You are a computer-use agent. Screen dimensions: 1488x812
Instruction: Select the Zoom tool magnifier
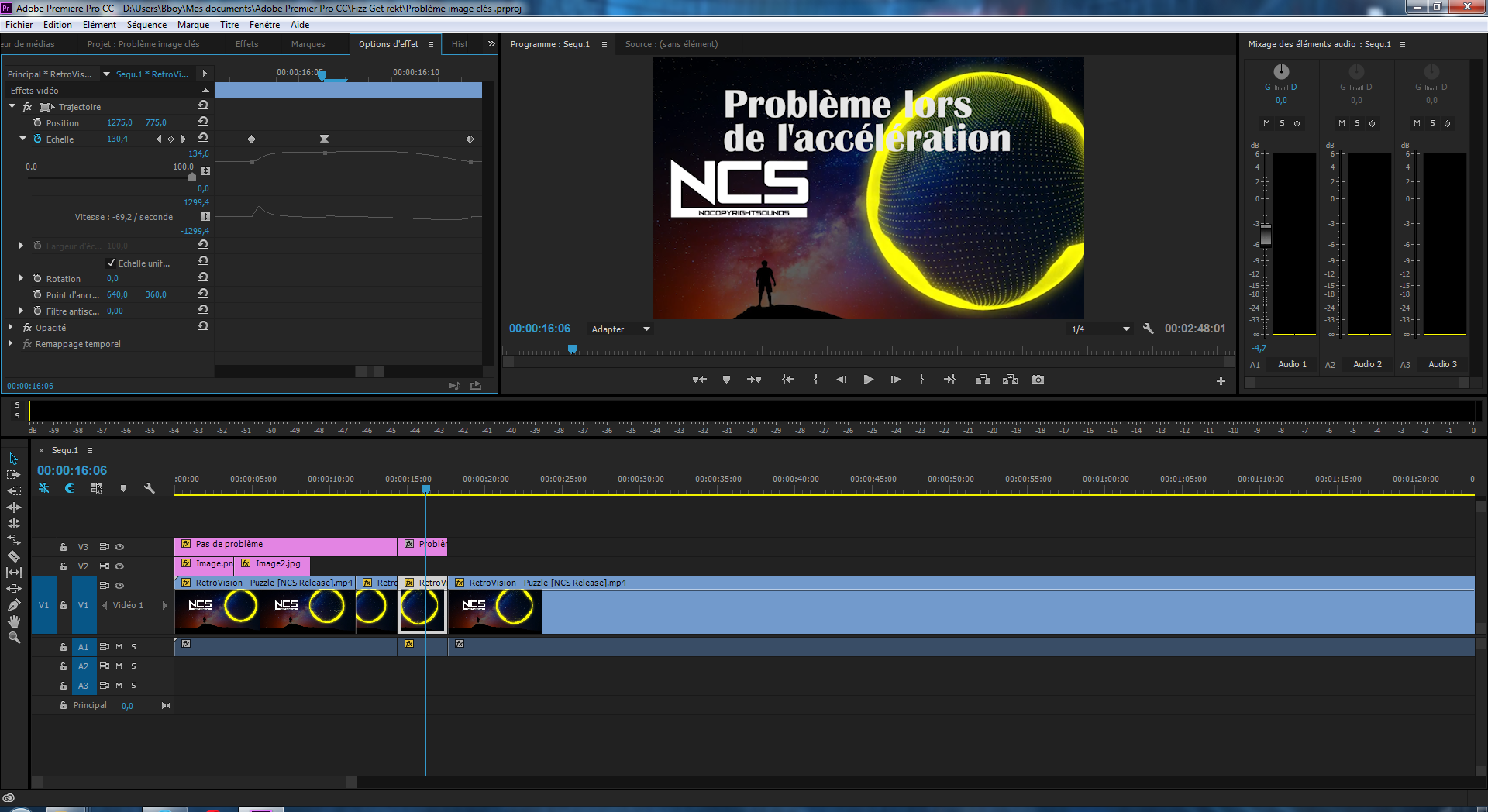13,638
